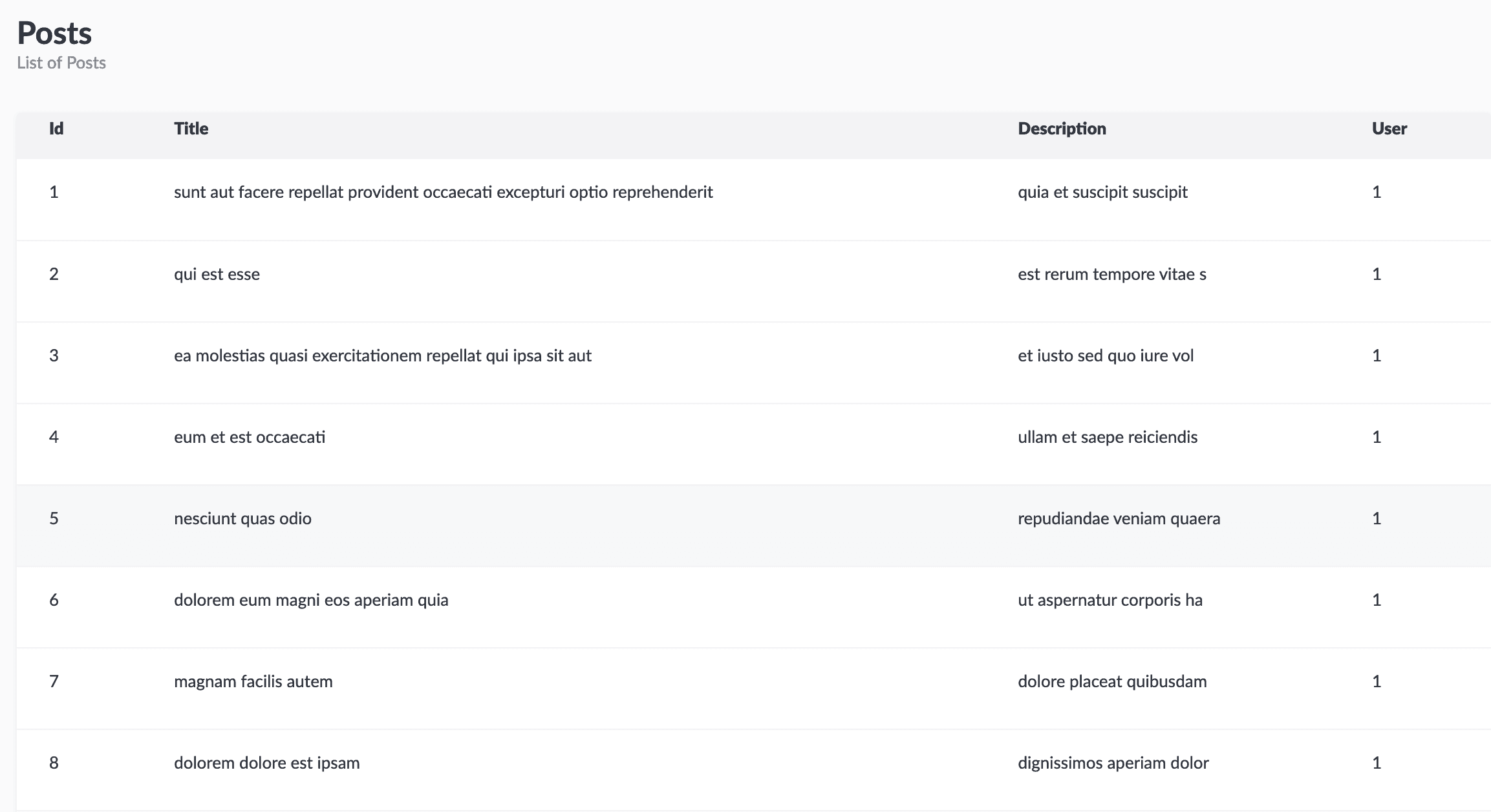
Task: Select post 'dolorem dolore est ipsam'
Action: coord(267,762)
